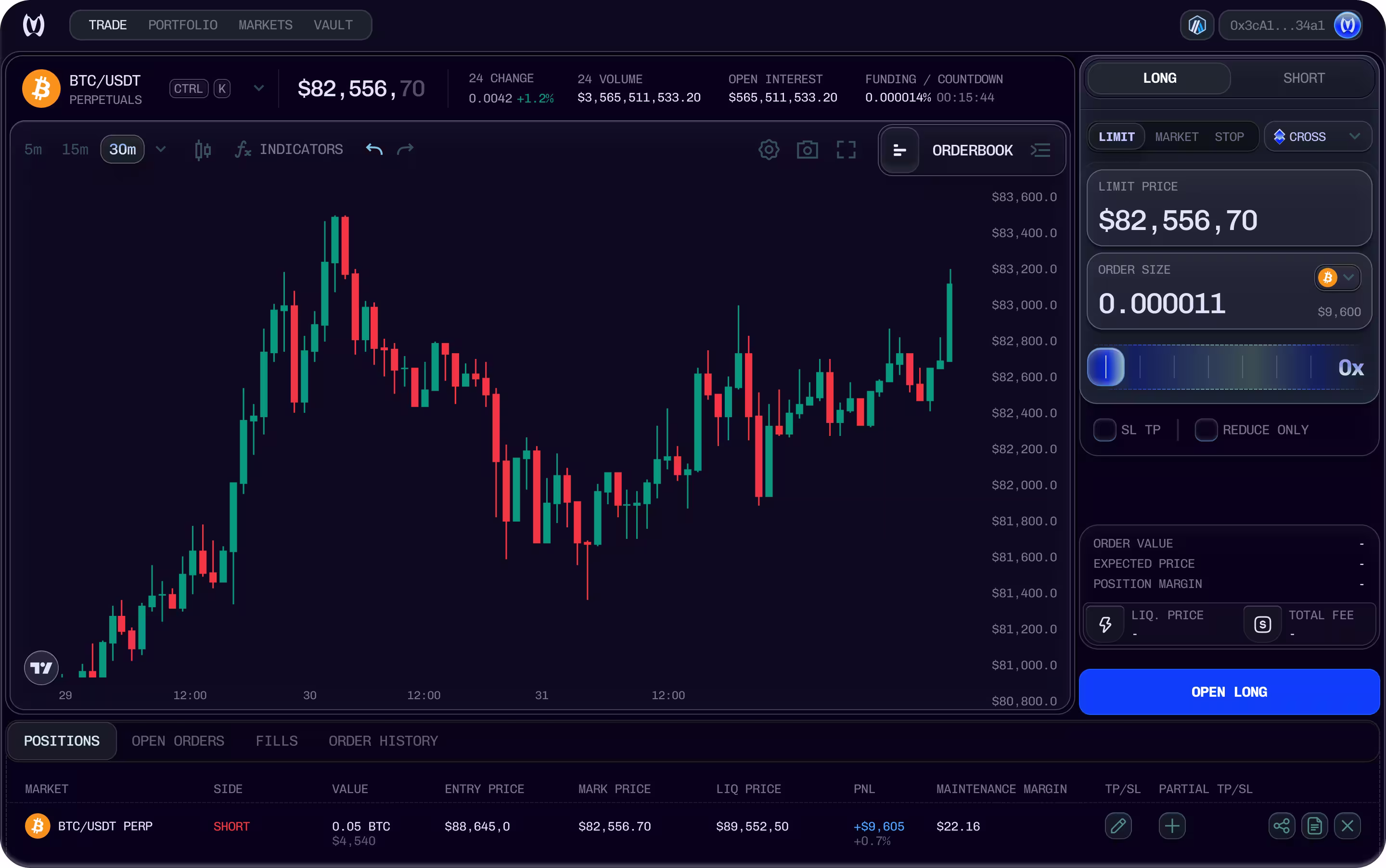This screenshot has height=868, width=1386.
Task: Select the STOP order type
Action: pyautogui.click(x=1229, y=136)
